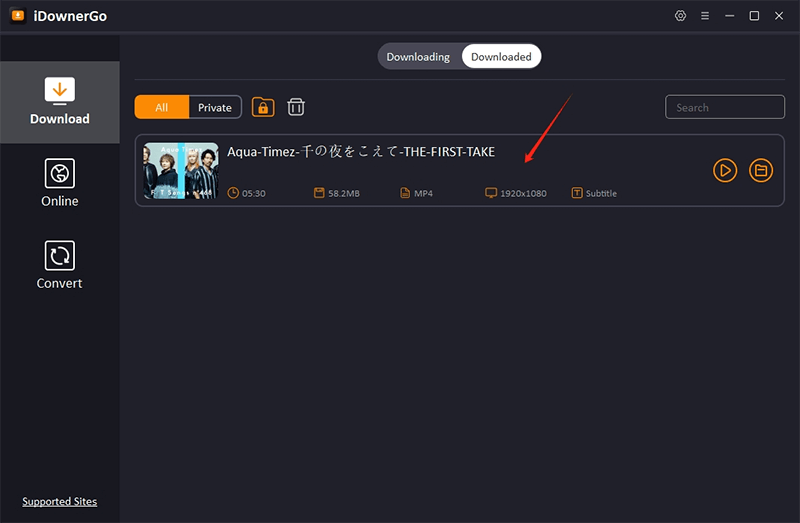Open the settings gear in title bar
Screen dimensions: 800x523
pos(681,16)
